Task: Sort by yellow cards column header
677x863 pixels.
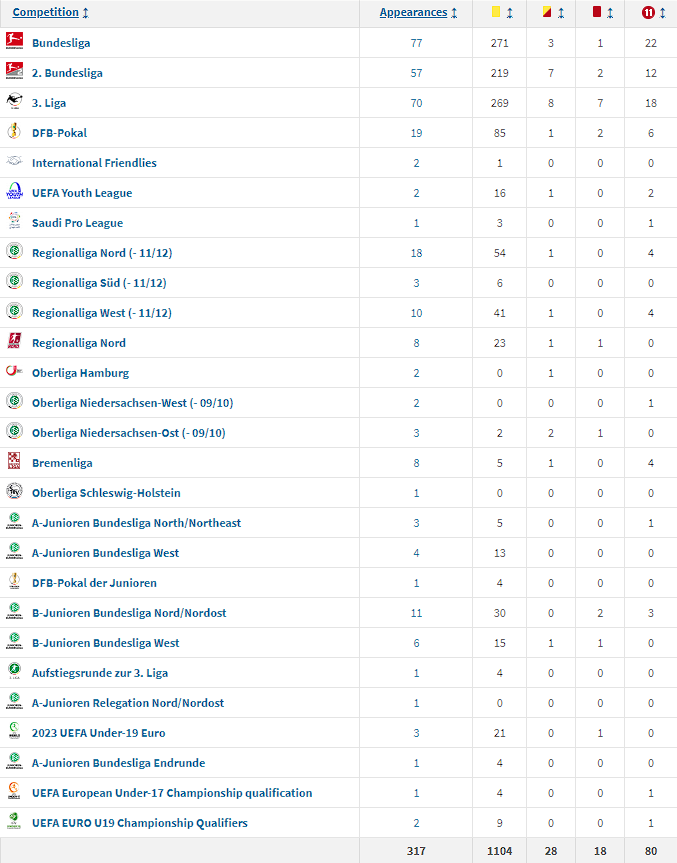Action: 502,12
